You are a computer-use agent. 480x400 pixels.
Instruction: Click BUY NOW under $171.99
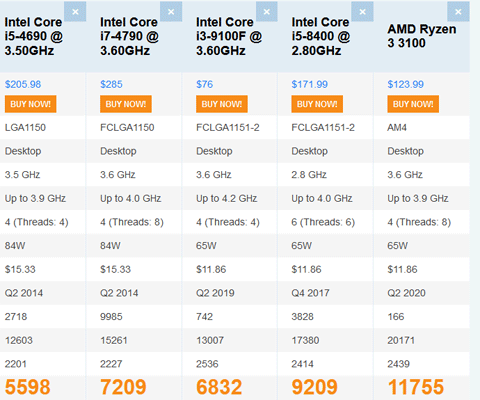(x=317, y=104)
